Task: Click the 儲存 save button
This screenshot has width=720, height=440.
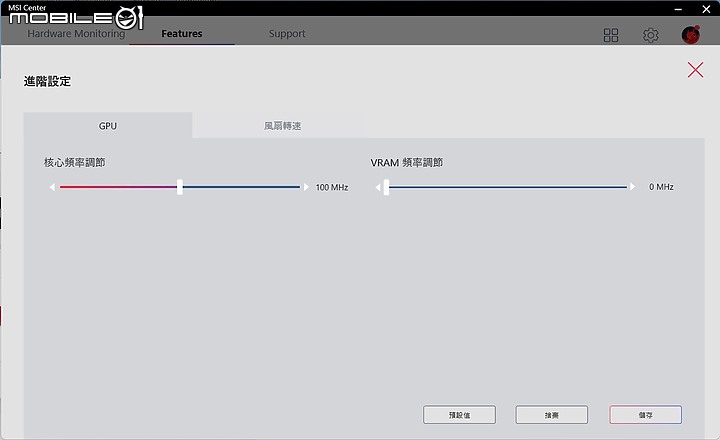Action: (645, 415)
